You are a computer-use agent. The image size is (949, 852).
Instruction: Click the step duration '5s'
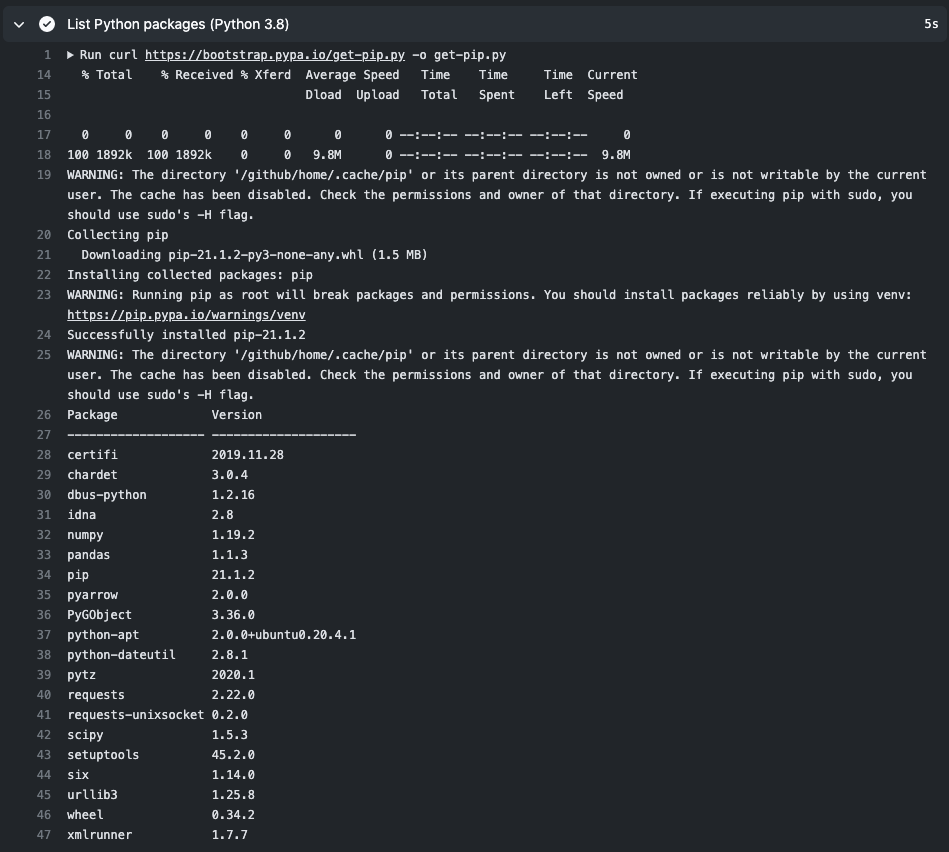click(931, 24)
